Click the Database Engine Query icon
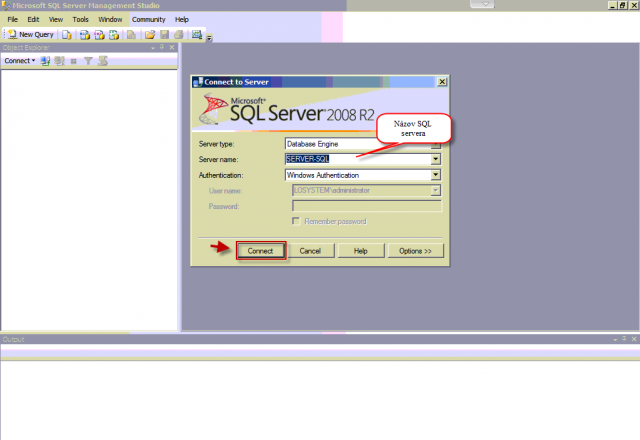Image resolution: width=640 pixels, height=440 pixels. click(67, 35)
